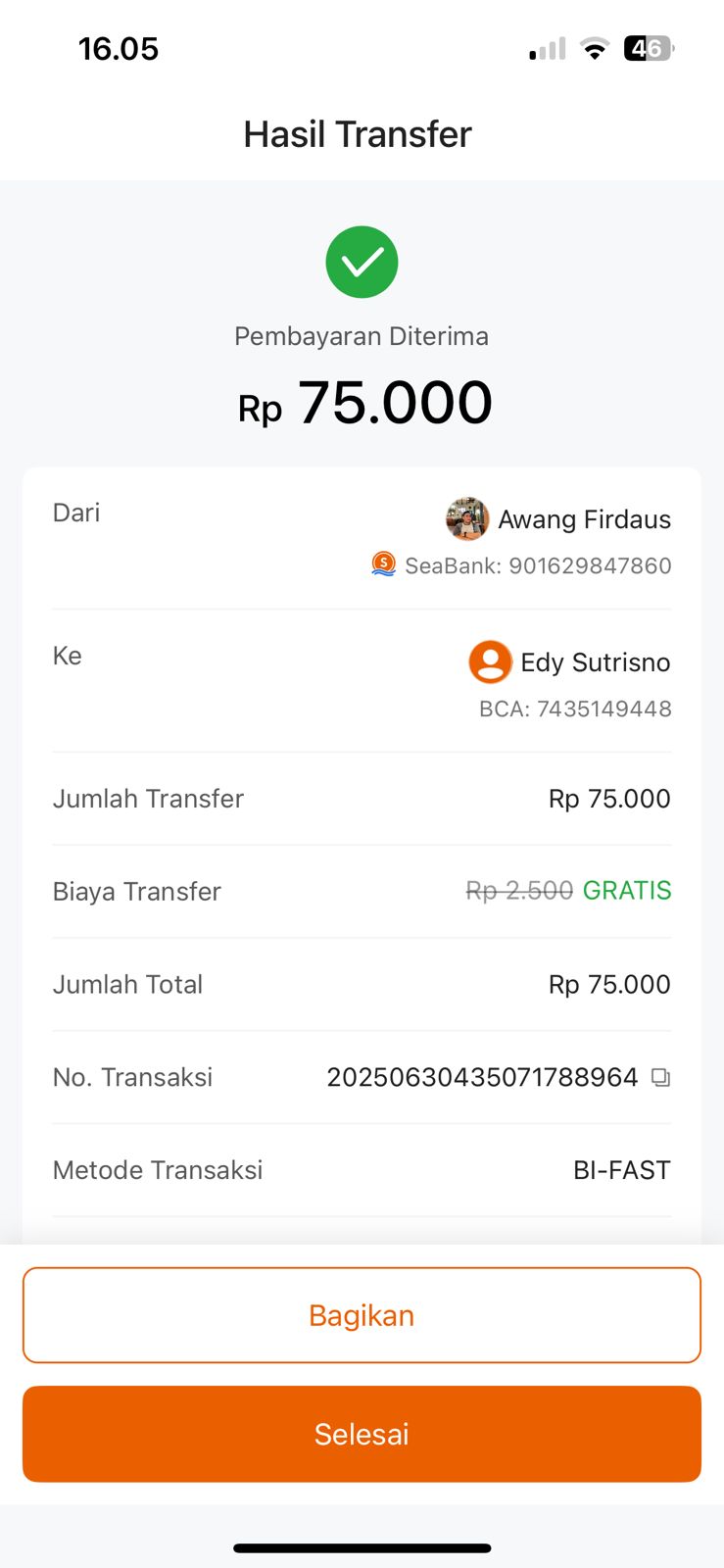The width and height of the screenshot is (724, 1568).
Task: Tap the BI-FAST transaction method value
Action: pos(621,1170)
